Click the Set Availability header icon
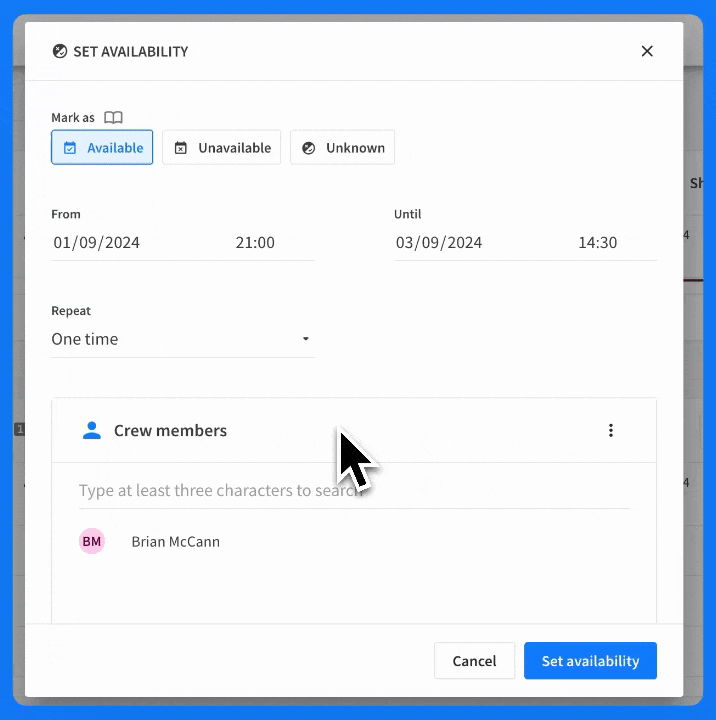Screen dimensions: 716x720 pyautogui.click(x=60, y=51)
